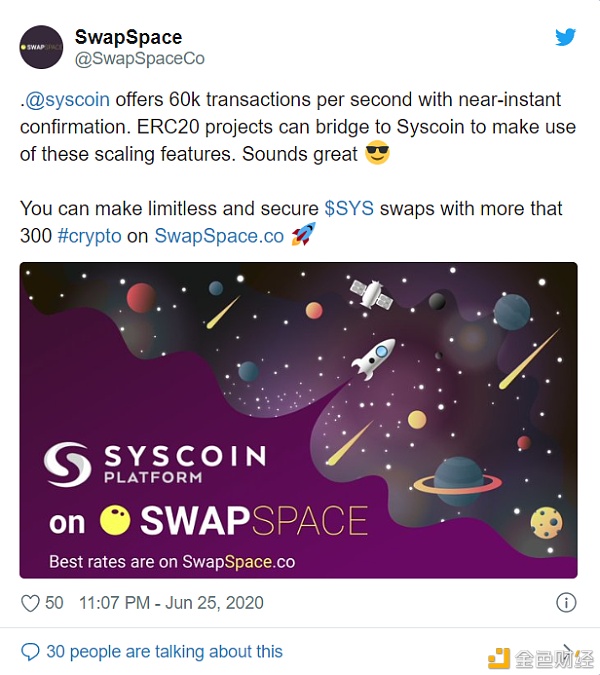Click the rocket illustration in the image
The width and height of the screenshot is (600, 675).
click(372, 359)
